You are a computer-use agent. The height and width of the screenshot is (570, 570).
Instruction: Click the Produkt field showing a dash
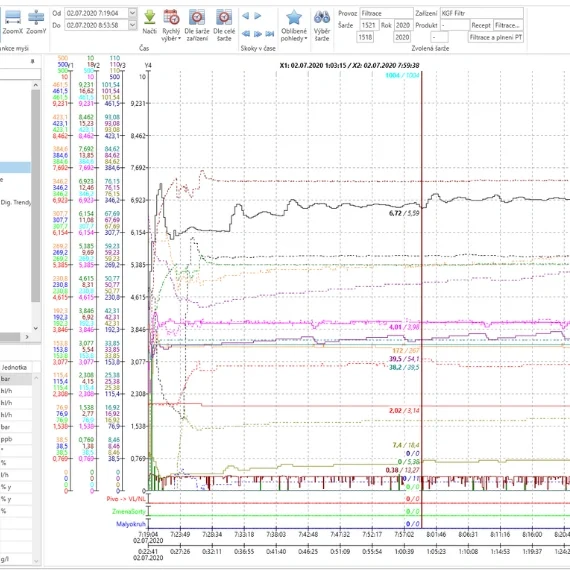click(x=455, y=25)
